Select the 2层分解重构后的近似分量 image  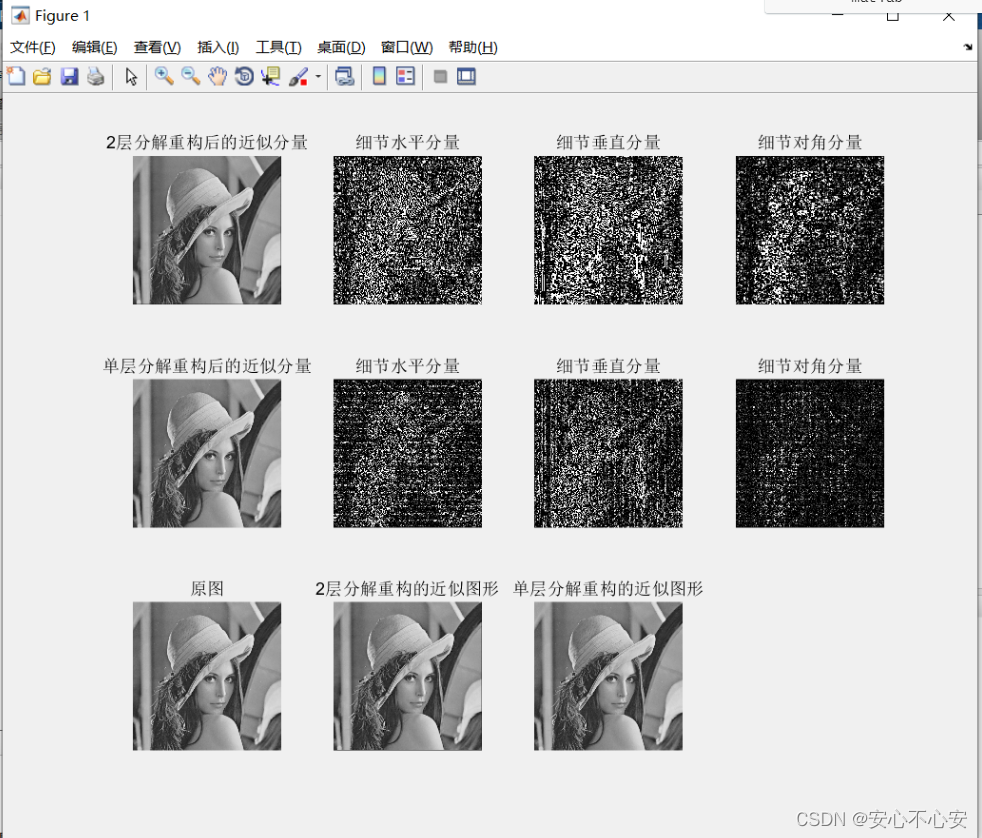point(207,230)
